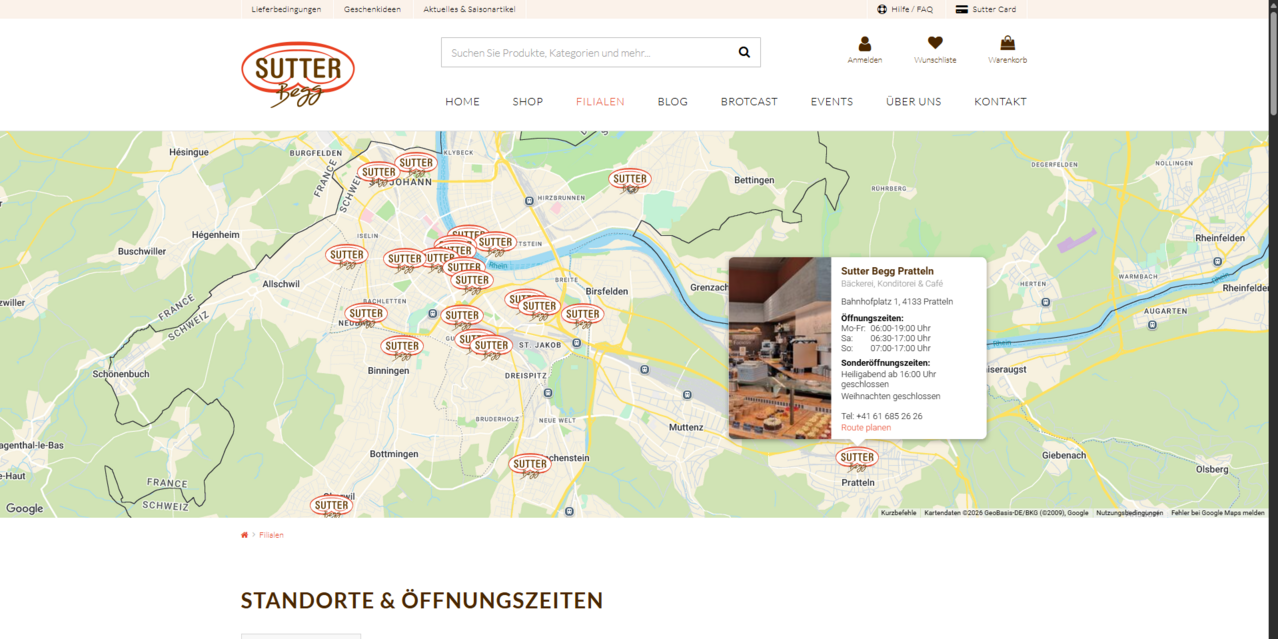Viewport: 1278px width, 639px height.
Task: Open the SHOP menu item
Action: click(x=528, y=102)
